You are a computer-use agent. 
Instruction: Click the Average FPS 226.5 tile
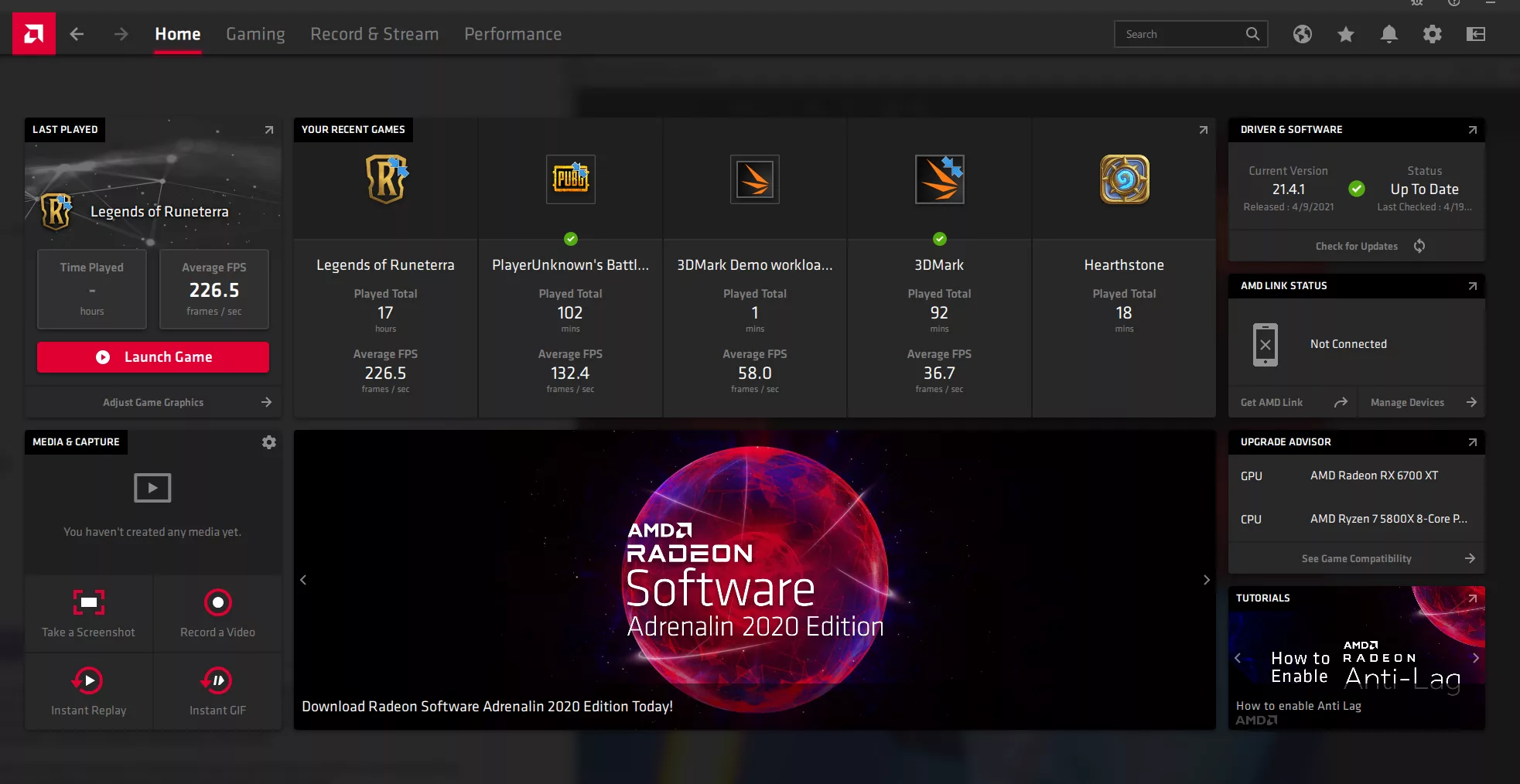pos(214,289)
